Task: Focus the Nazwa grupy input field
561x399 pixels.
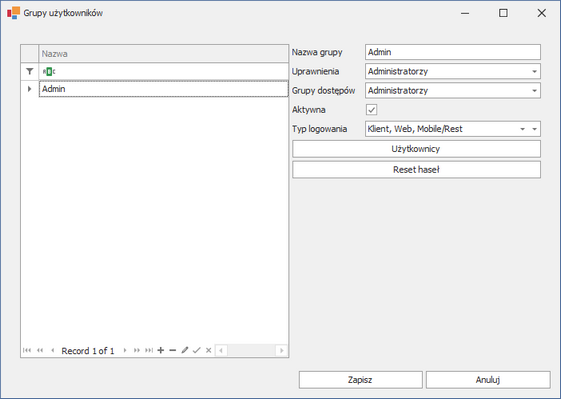Action: (x=453, y=52)
